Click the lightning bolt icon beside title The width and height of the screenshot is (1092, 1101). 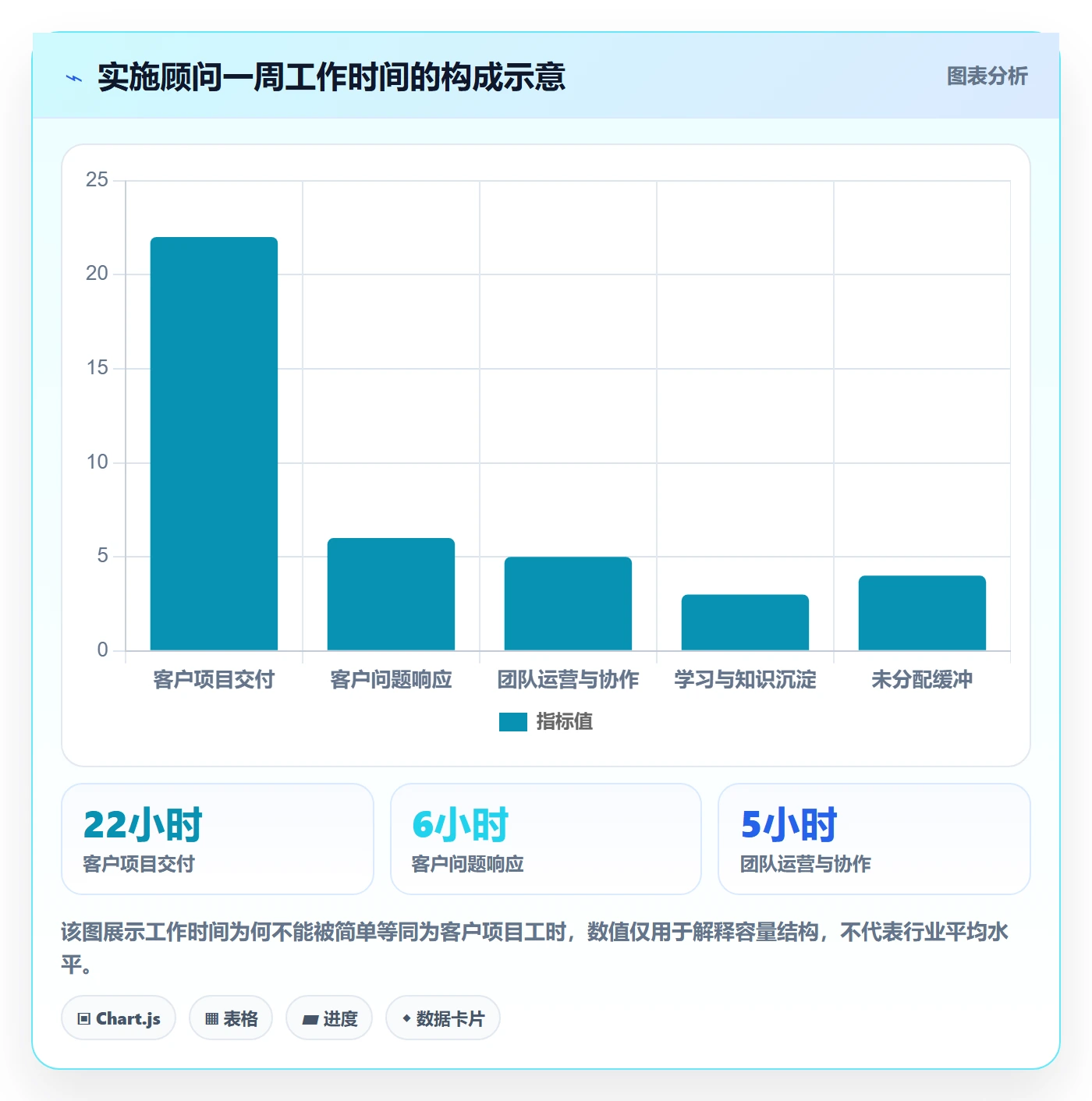coord(74,78)
